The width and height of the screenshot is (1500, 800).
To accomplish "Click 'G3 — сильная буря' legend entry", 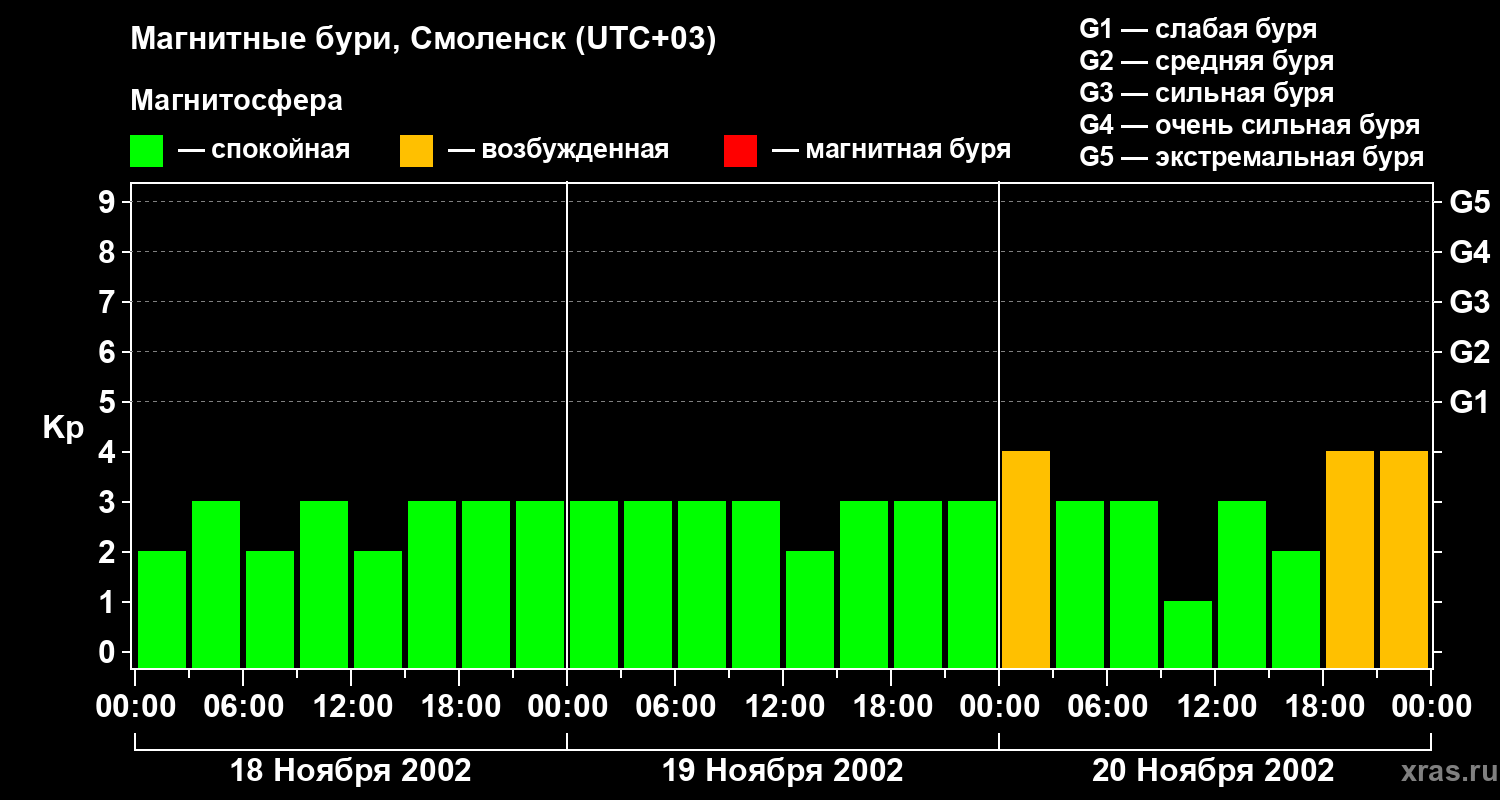I will pyautogui.click(x=1207, y=93).
